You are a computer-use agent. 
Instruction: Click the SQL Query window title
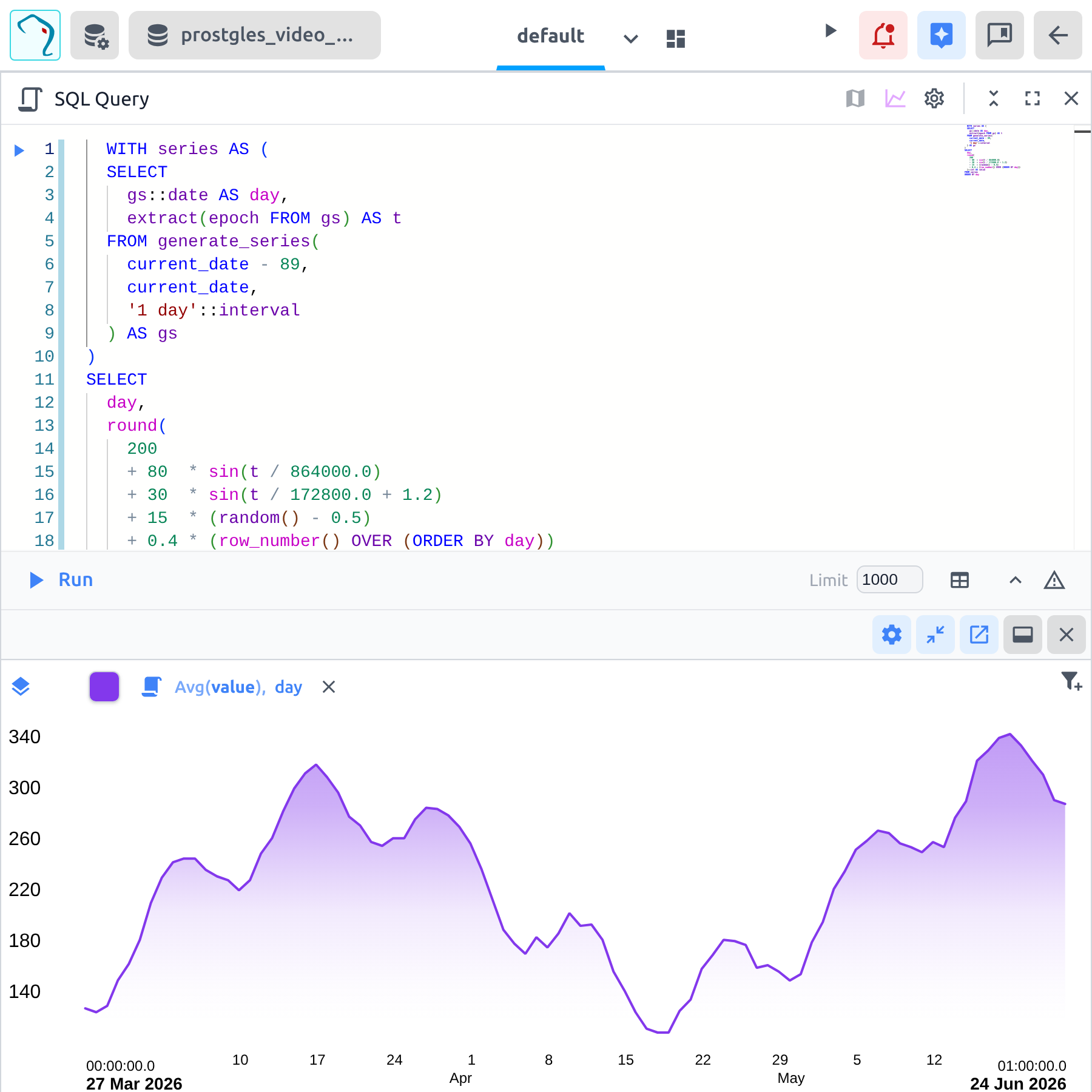102,99
